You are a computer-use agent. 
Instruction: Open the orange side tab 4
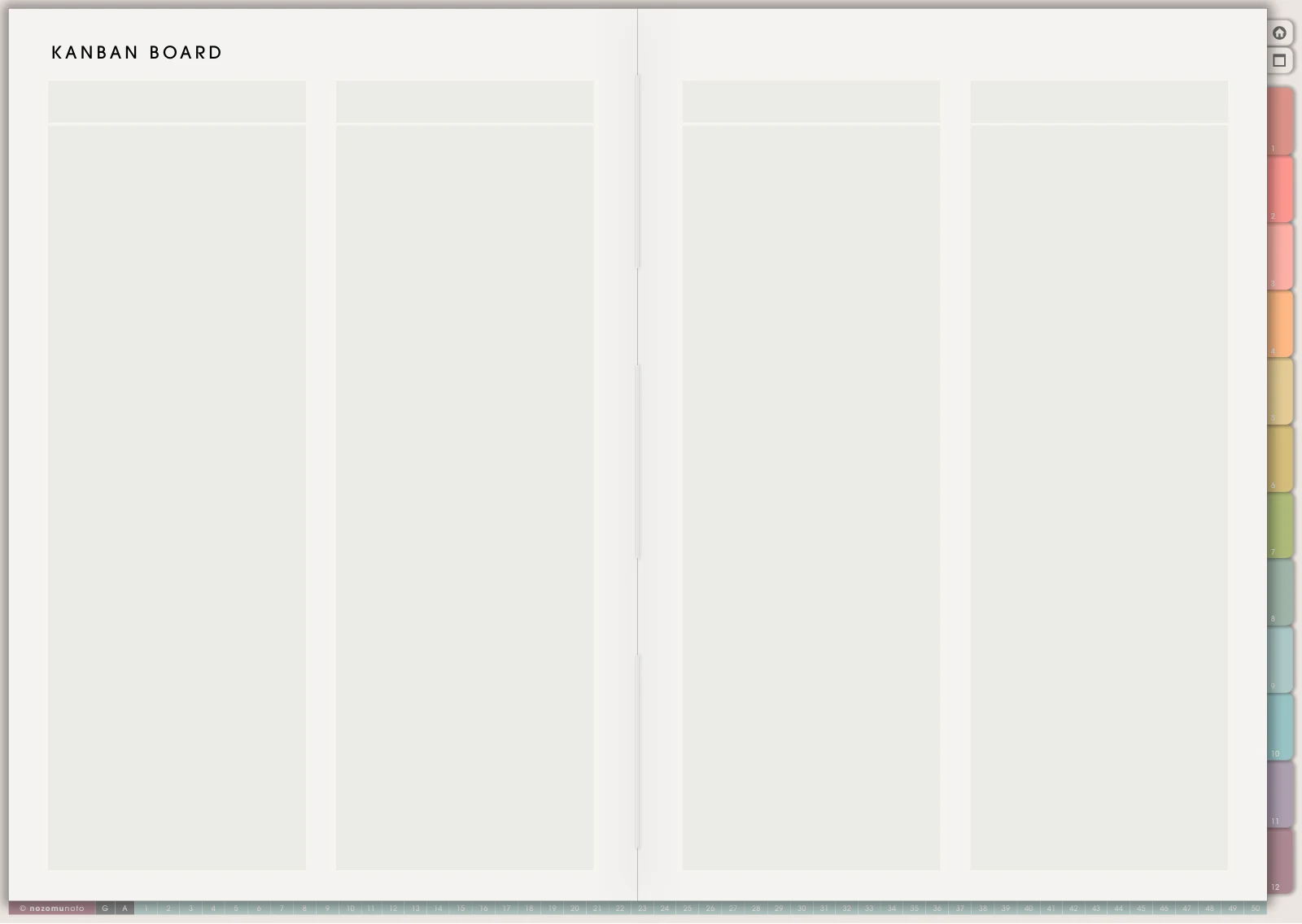click(x=1280, y=324)
